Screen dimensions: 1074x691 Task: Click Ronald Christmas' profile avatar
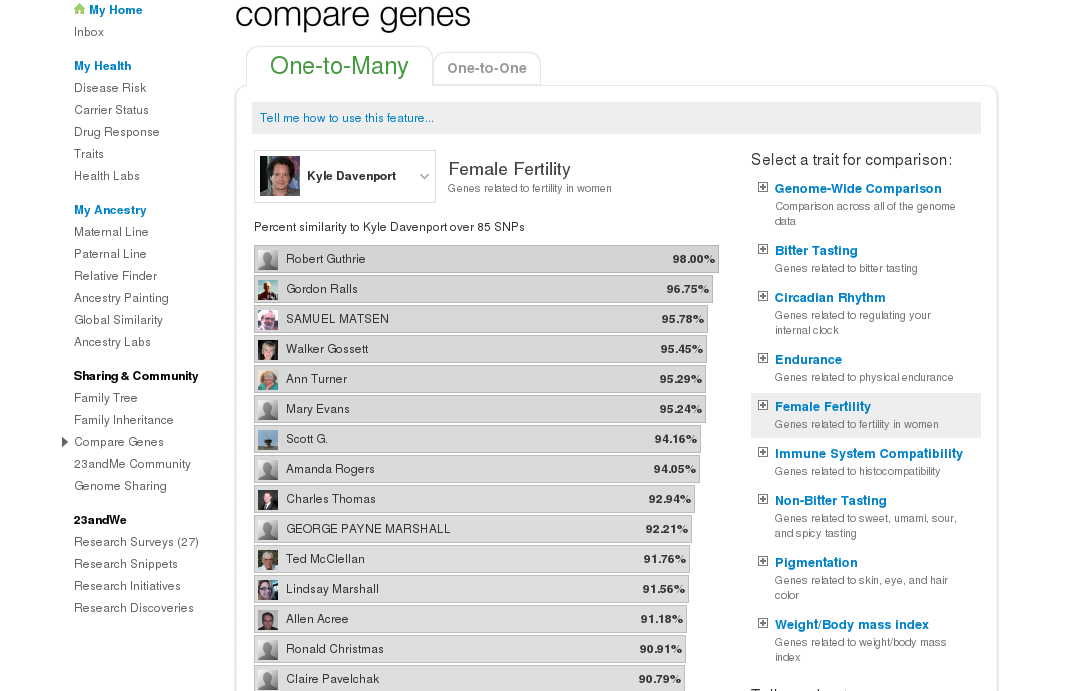pyautogui.click(x=268, y=650)
